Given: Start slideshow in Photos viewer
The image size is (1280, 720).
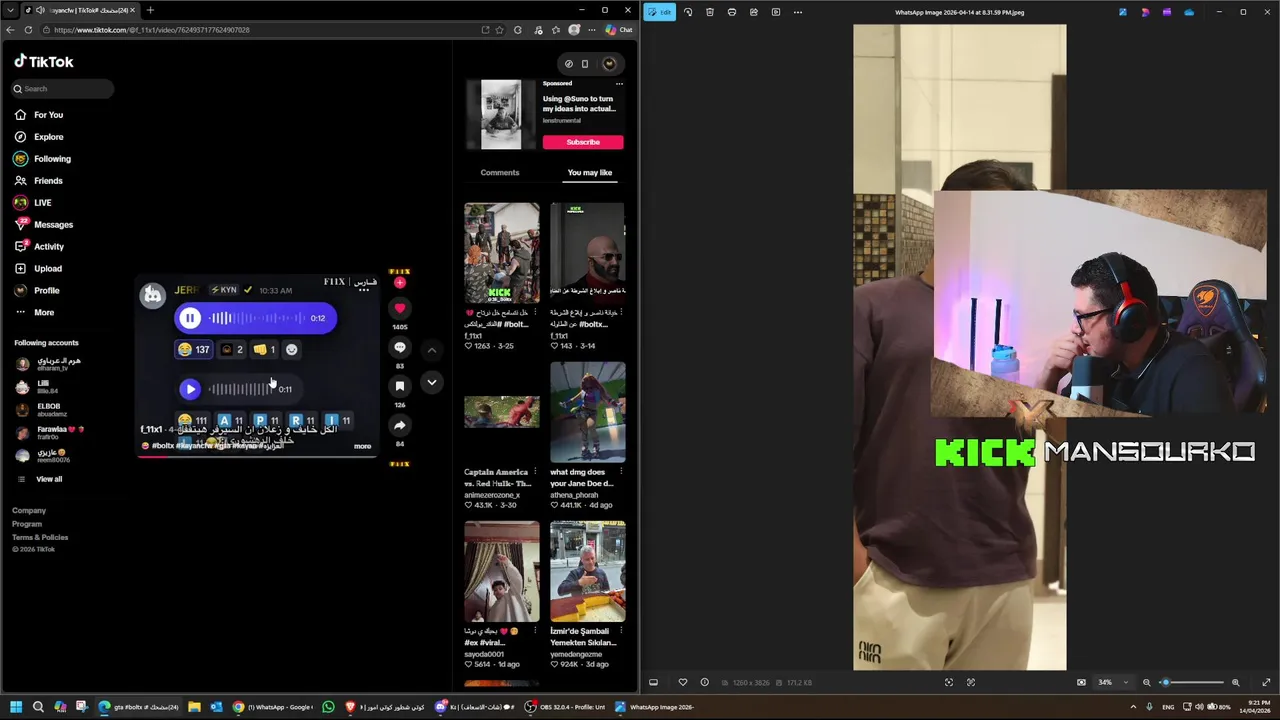Looking at the screenshot, I should 776,12.
